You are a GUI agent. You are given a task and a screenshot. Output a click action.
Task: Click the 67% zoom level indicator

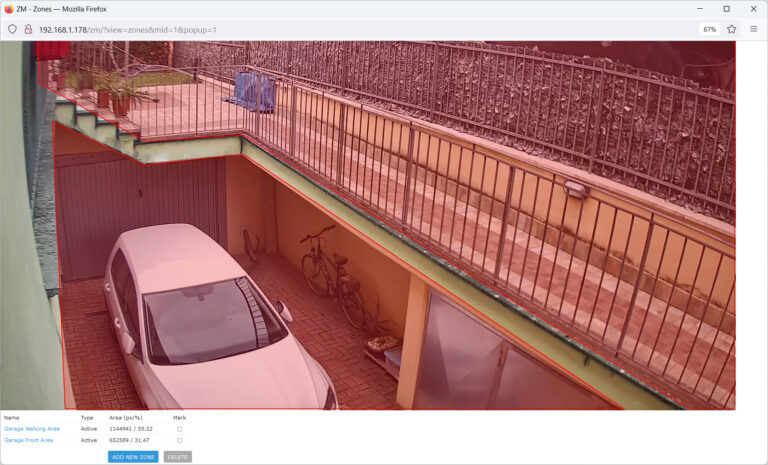(709, 29)
